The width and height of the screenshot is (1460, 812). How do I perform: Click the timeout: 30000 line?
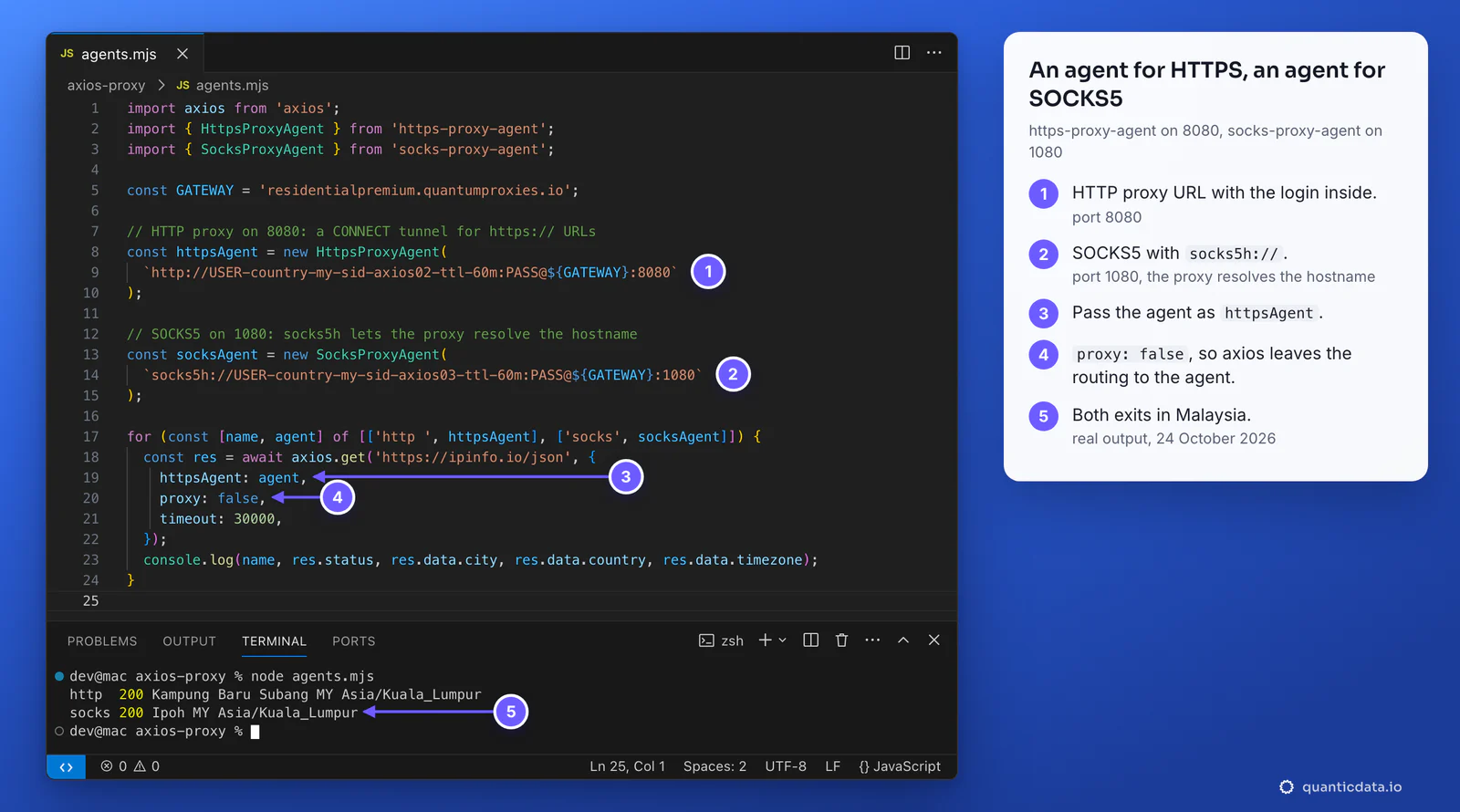coord(221,519)
